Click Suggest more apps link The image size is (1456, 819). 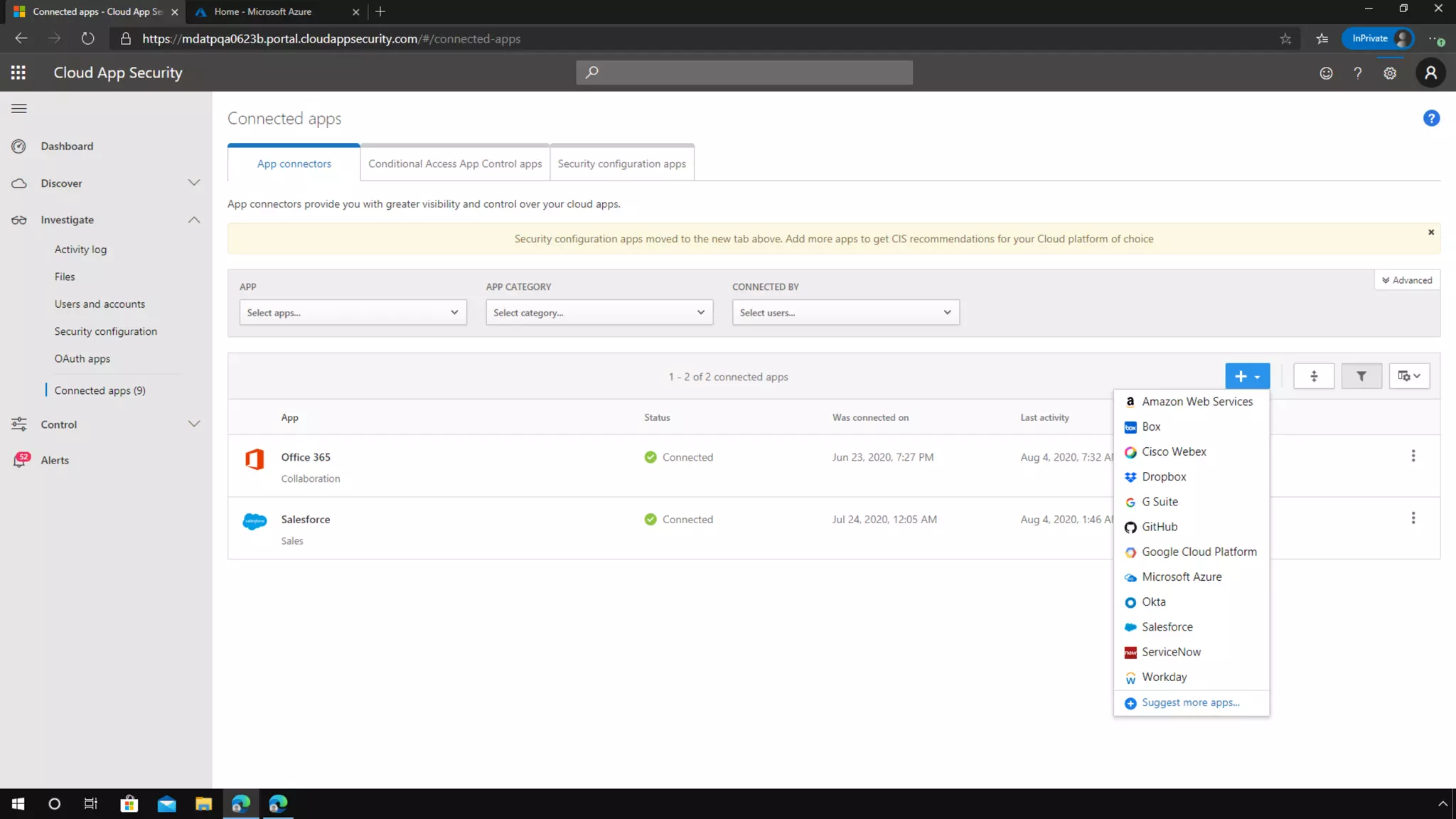(1190, 702)
